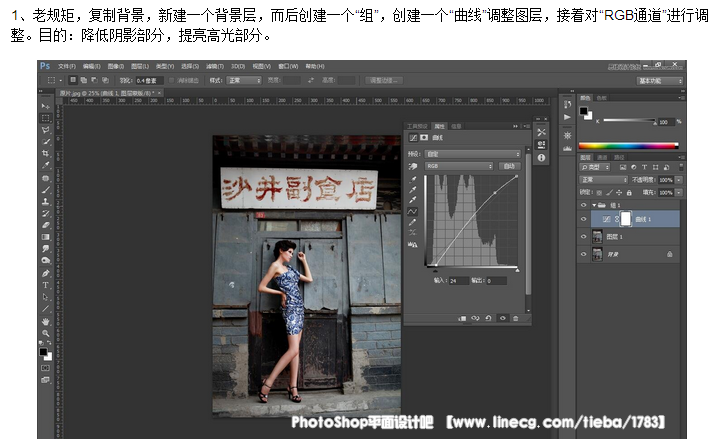Click the screen mode icon in toolbox
This screenshot has width=715, height=439.
[x=46, y=380]
